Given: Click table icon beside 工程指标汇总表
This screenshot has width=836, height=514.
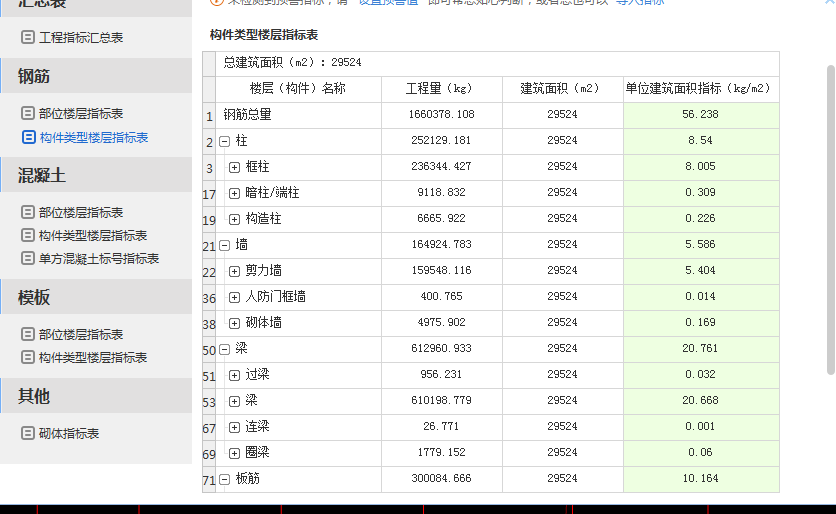Looking at the screenshot, I should pos(28,37).
